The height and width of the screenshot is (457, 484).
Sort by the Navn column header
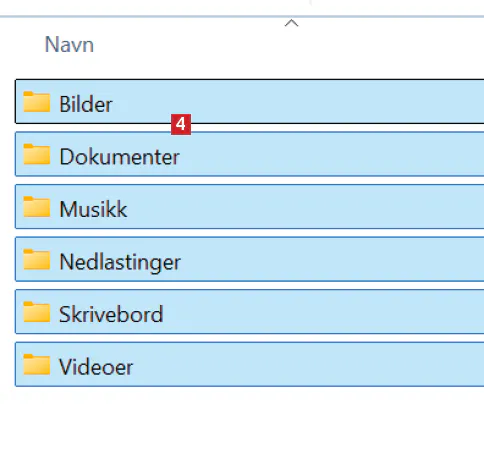[x=69, y=45]
